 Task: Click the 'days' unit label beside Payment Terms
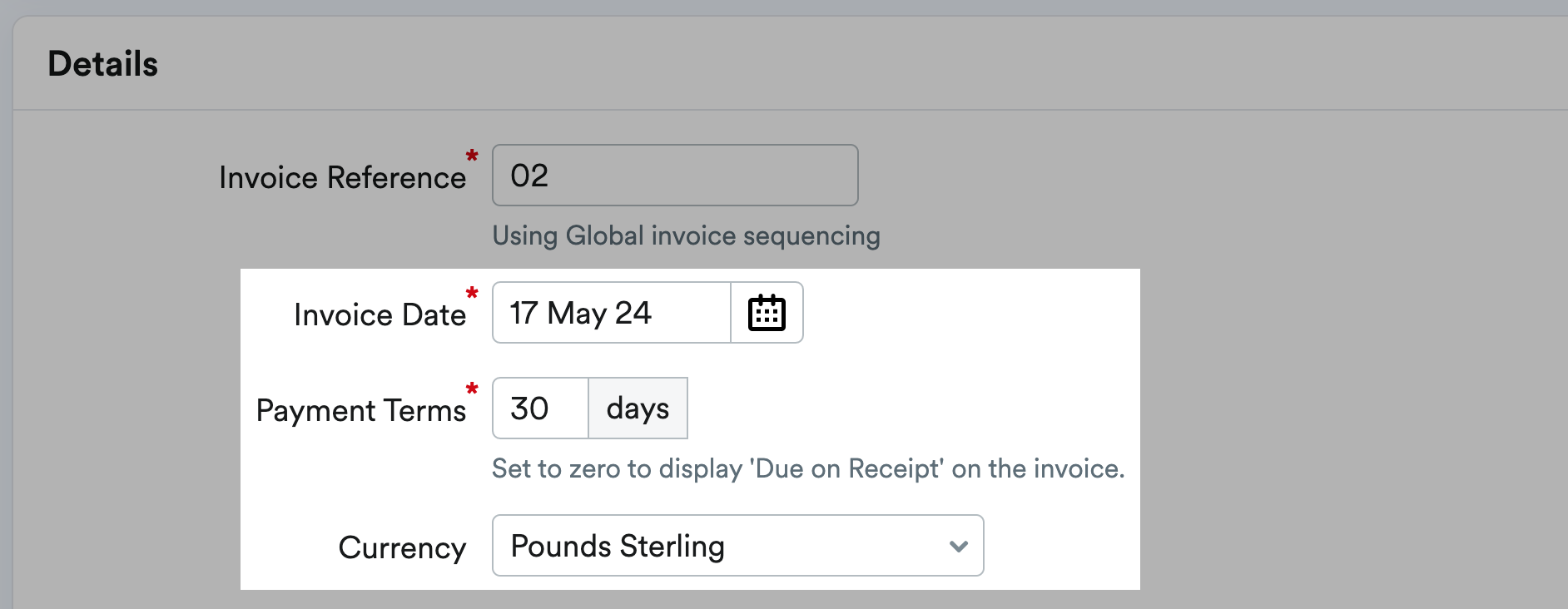pyautogui.click(x=638, y=408)
